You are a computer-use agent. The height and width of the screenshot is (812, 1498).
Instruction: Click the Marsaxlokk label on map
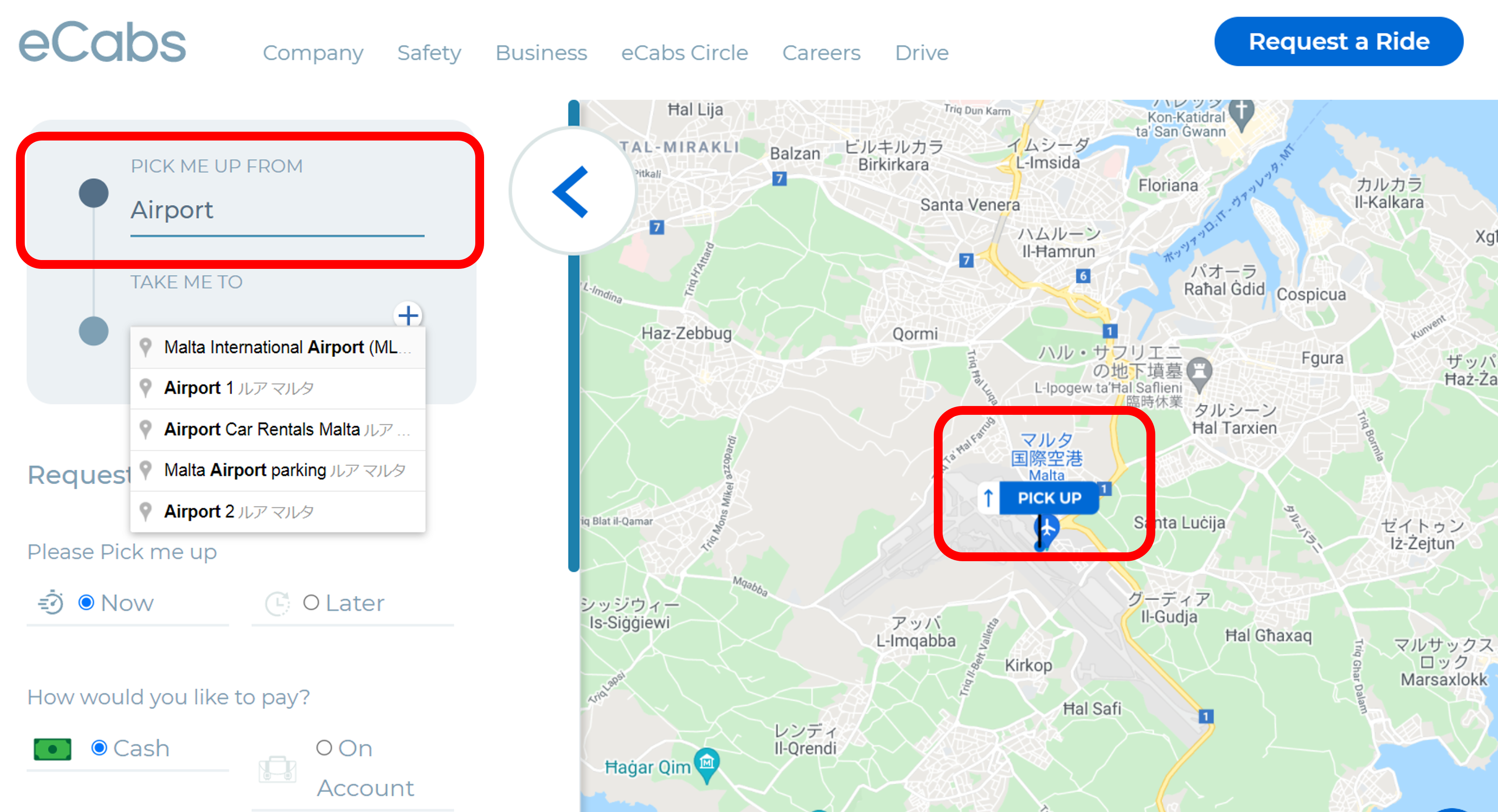1444,679
